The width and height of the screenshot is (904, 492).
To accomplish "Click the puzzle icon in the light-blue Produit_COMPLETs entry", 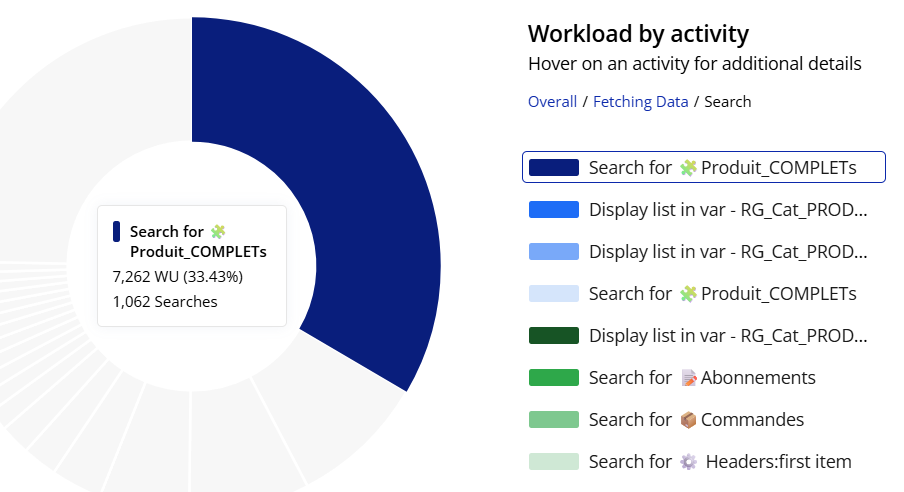I will pyautogui.click(x=688, y=294).
